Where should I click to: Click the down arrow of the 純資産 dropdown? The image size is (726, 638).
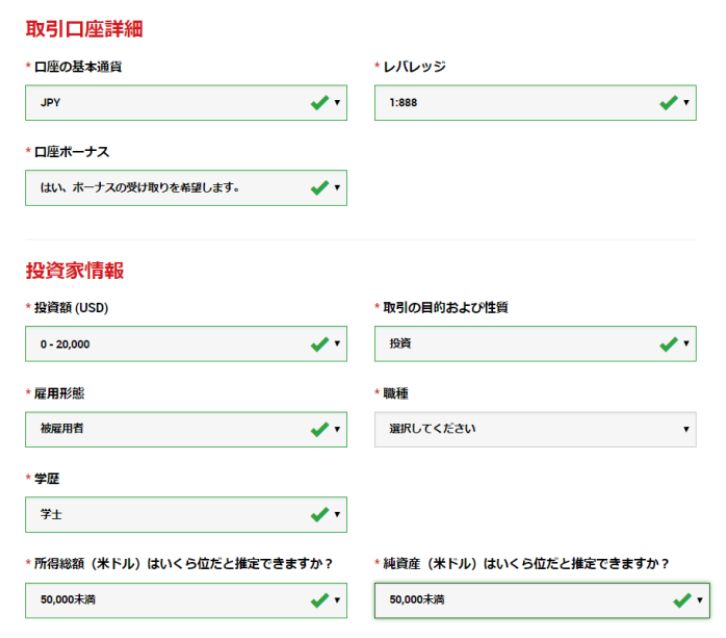[700, 601]
